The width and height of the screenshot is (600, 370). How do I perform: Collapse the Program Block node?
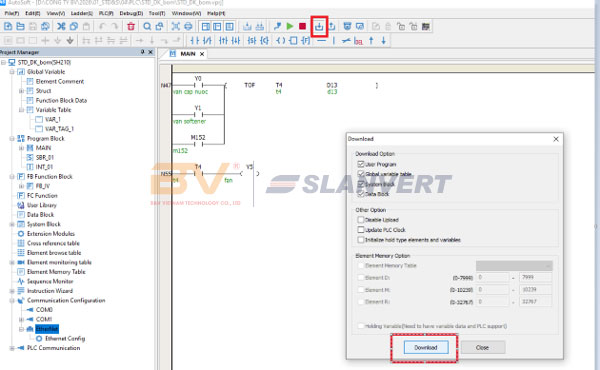tap(12, 139)
